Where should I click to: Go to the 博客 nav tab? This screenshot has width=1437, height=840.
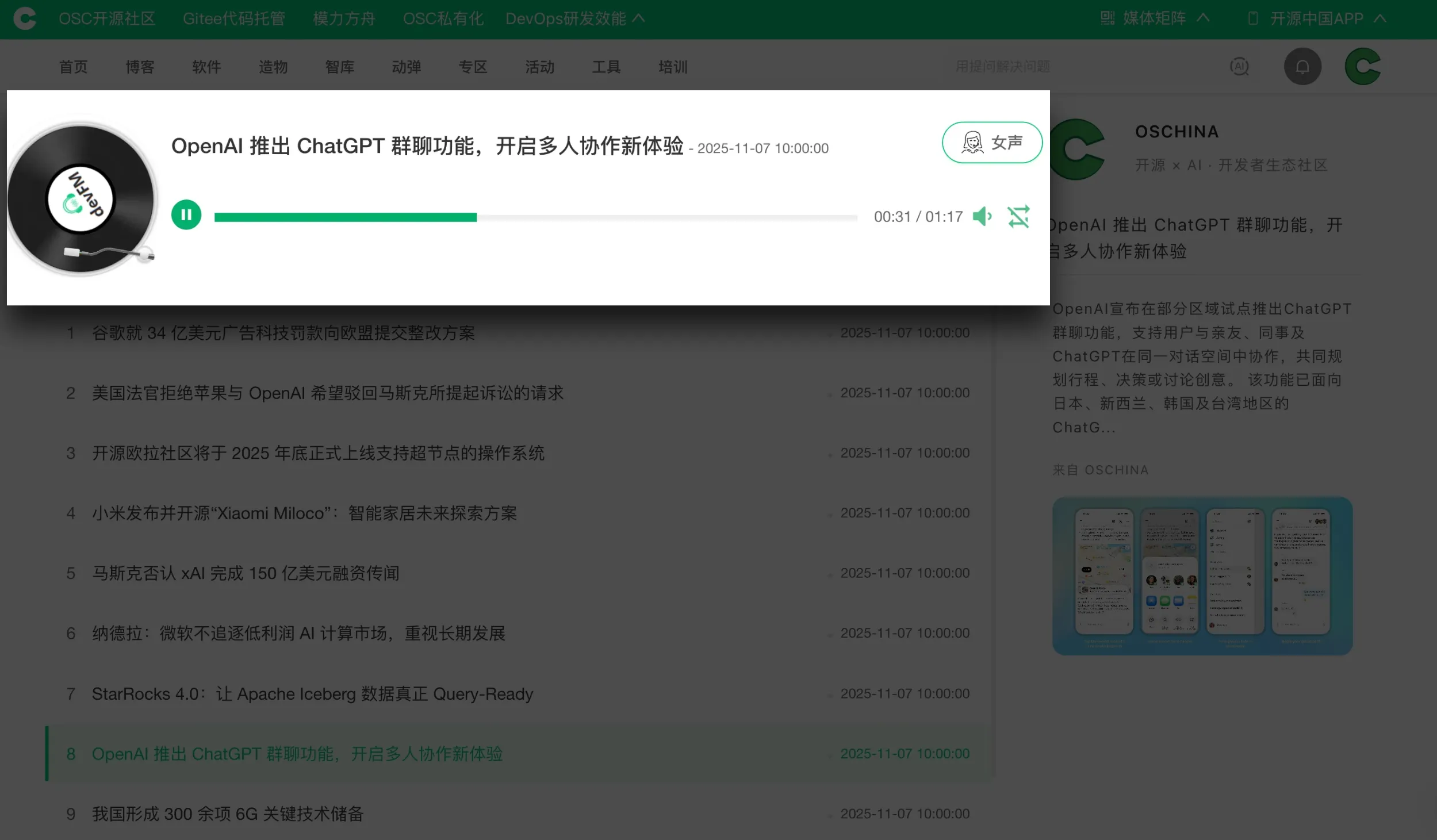140,67
